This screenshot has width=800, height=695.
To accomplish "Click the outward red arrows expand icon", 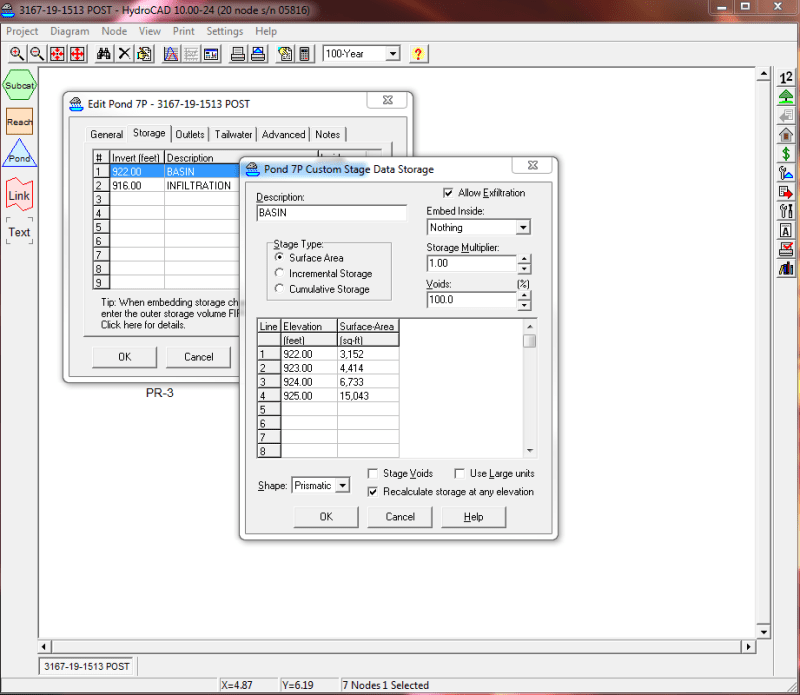I will point(77,54).
